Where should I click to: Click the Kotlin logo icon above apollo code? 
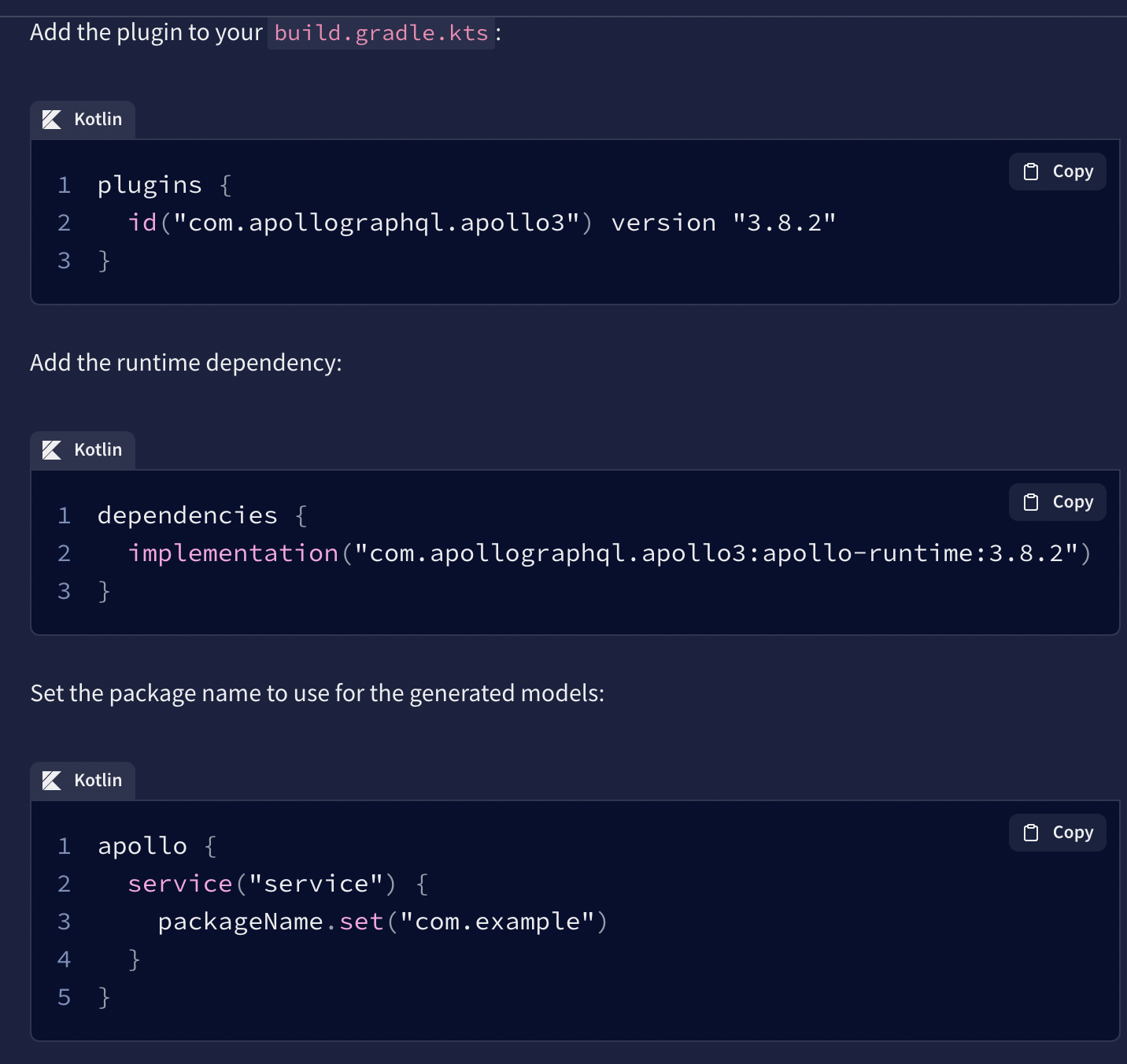(52, 781)
